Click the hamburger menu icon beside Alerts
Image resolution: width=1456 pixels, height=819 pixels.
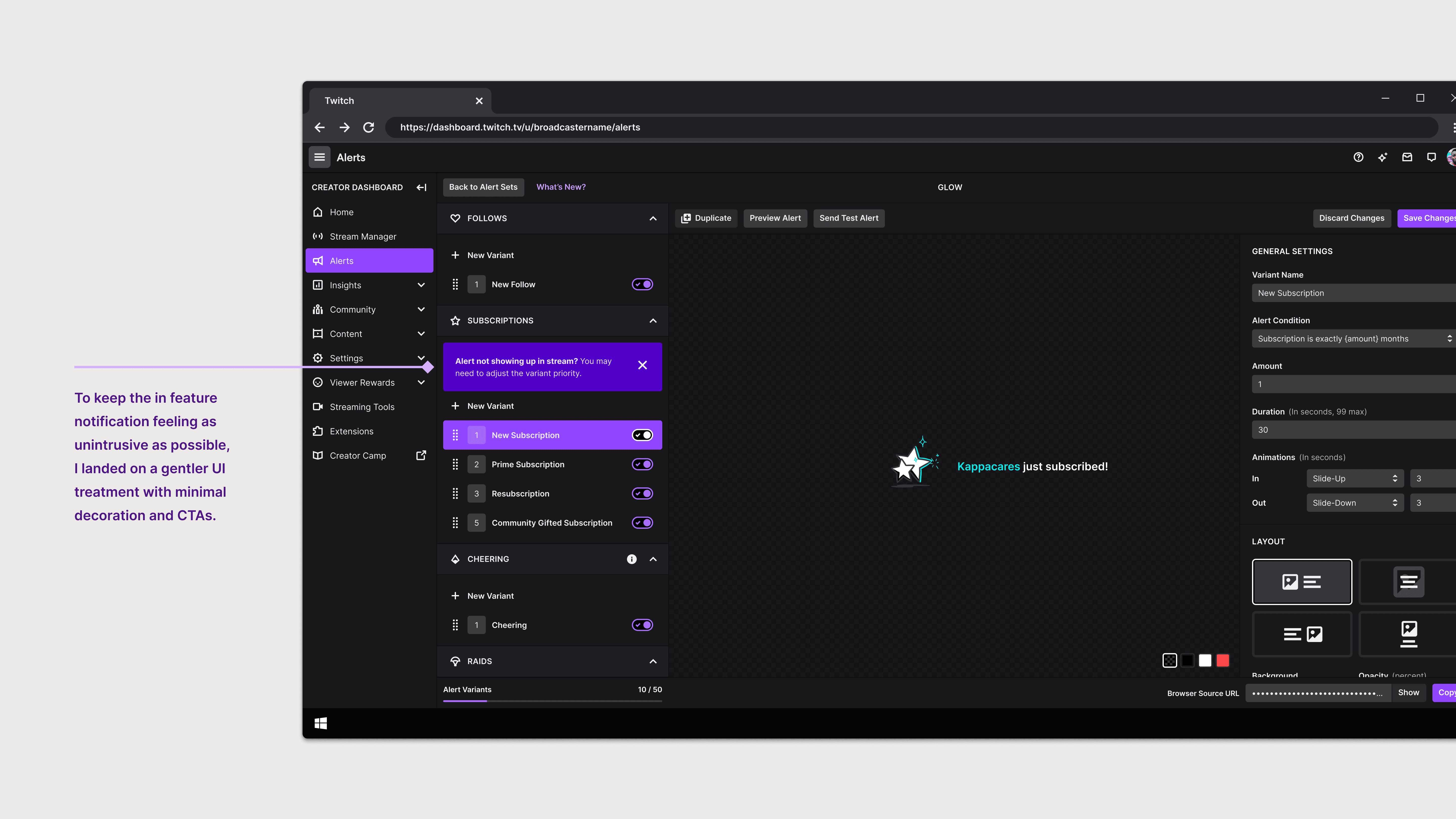click(319, 157)
